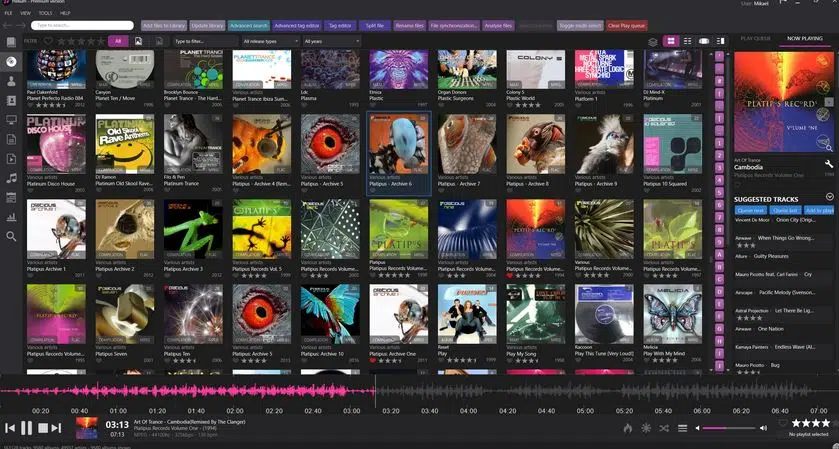Image resolution: width=839 pixels, height=449 pixels.
Task: Click the Update library button
Action: (x=207, y=25)
